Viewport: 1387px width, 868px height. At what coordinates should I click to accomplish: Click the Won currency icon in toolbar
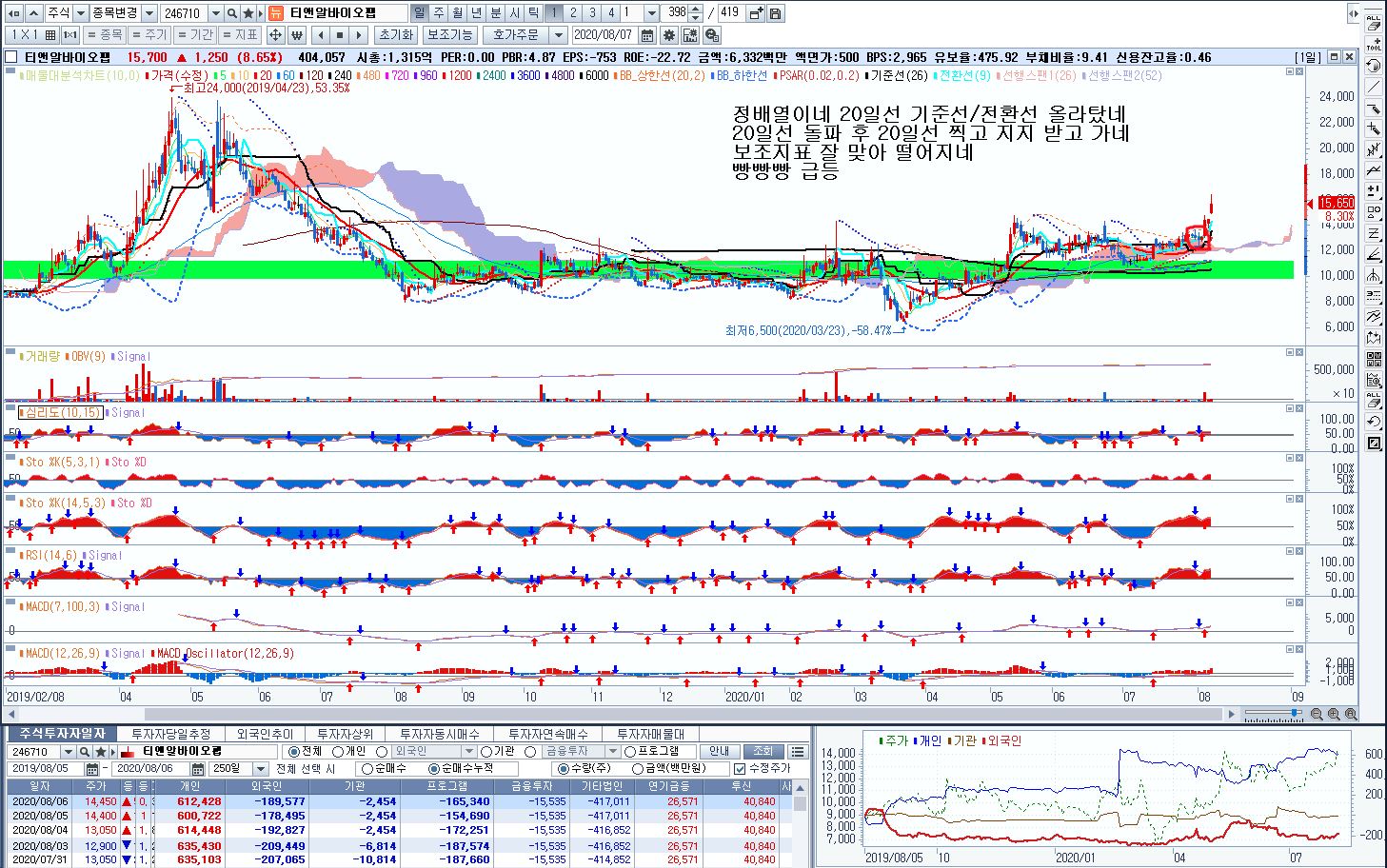point(296,35)
